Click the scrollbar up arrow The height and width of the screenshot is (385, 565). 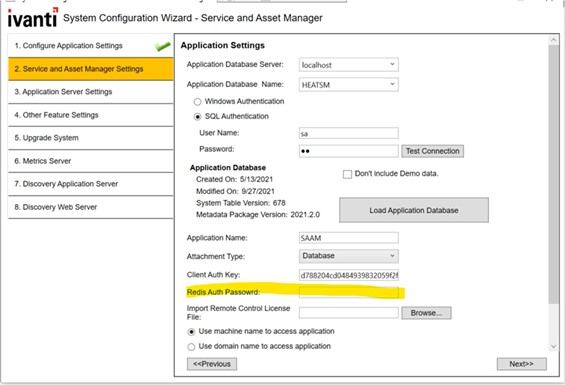553,40
